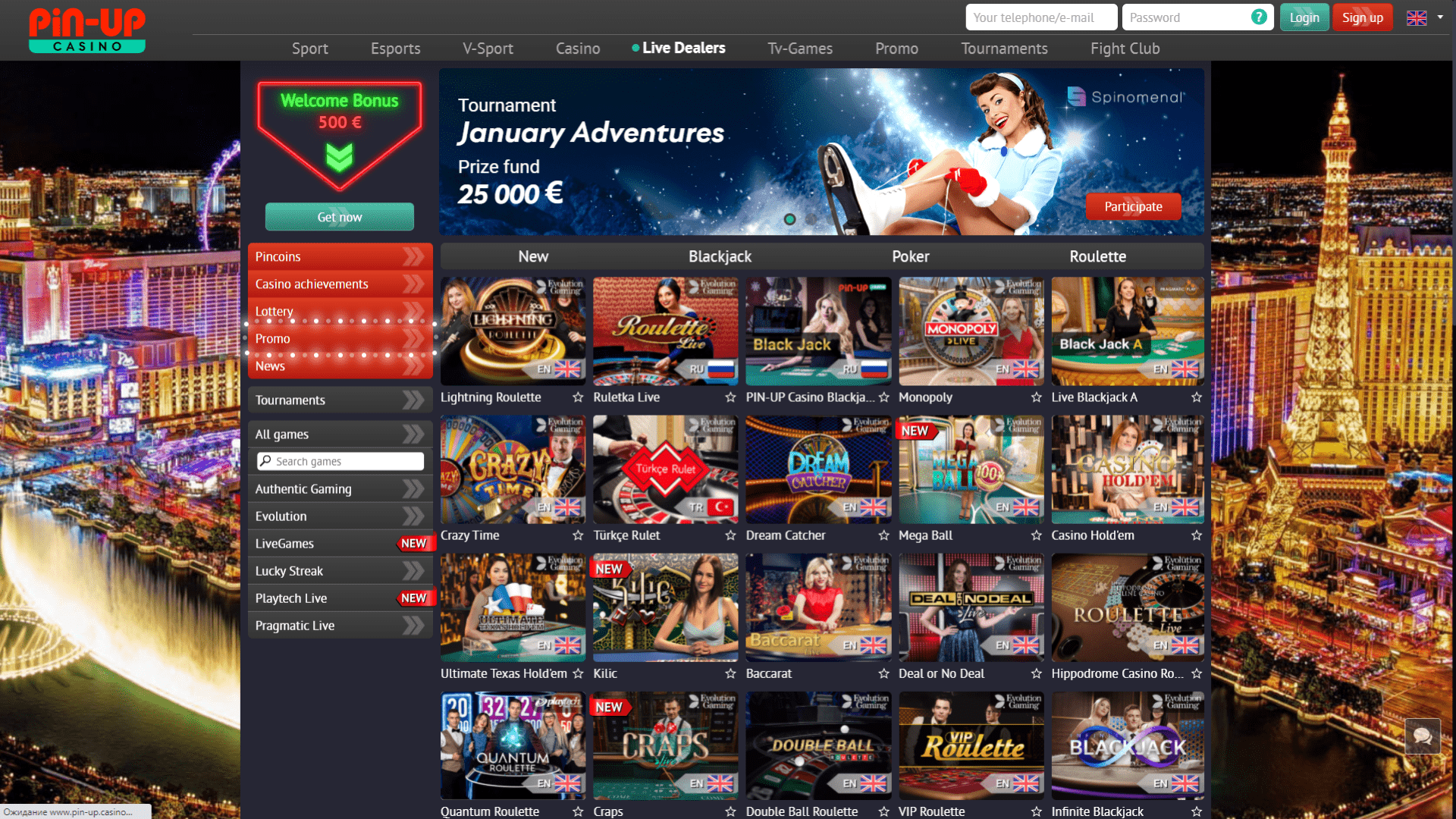The image size is (1456, 819).
Task: Click the Lightning Roulette game icon
Action: tap(512, 331)
